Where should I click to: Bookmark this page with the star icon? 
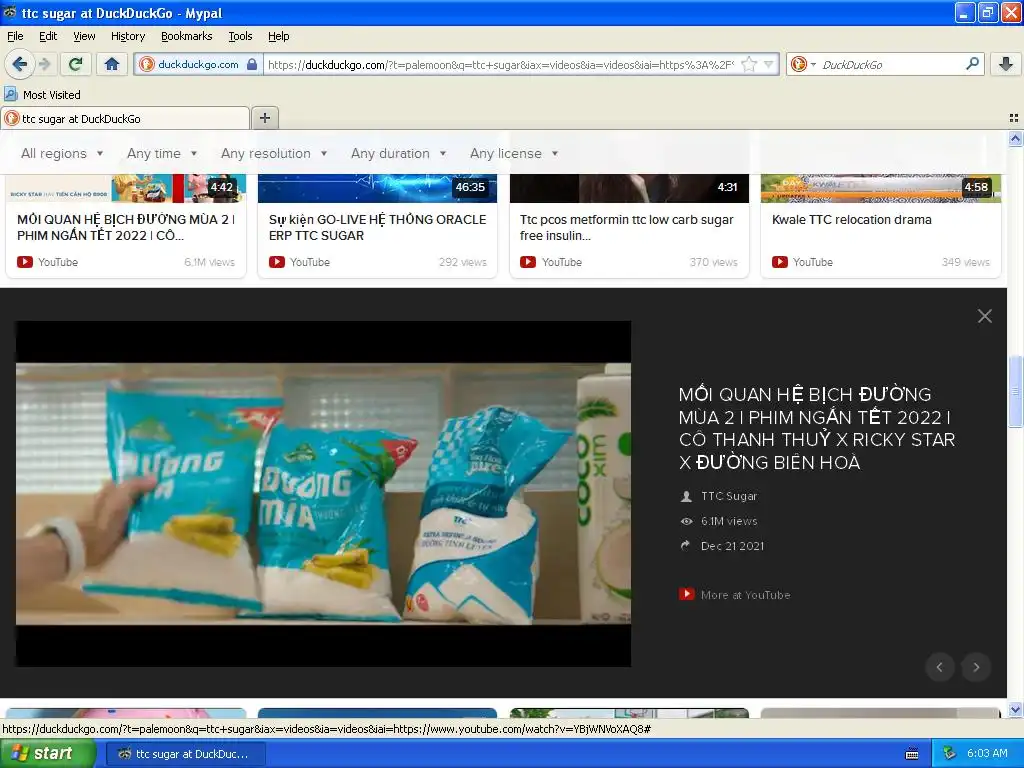point(749,64)
